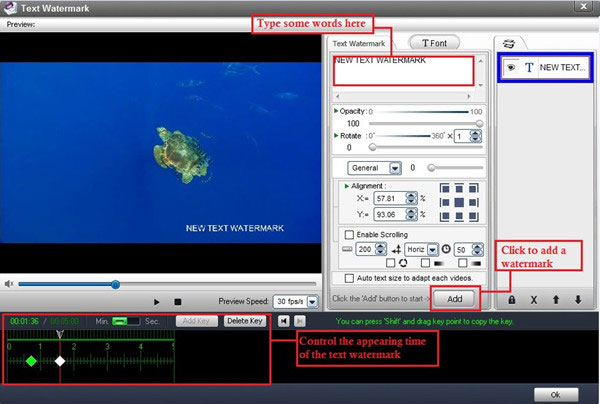
Task: Click the T text icon in watermark list
Action: coord(529,68)
